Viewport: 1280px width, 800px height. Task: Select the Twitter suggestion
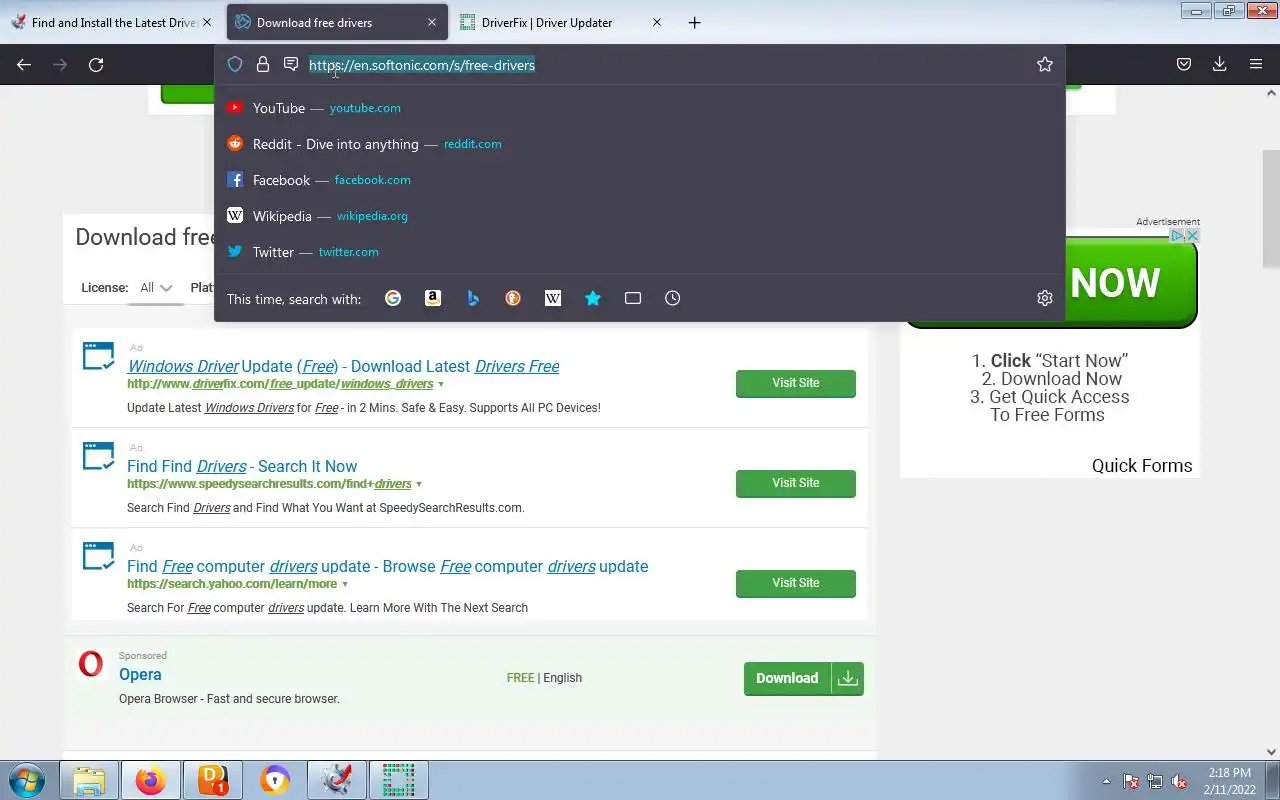pos(640,252)
